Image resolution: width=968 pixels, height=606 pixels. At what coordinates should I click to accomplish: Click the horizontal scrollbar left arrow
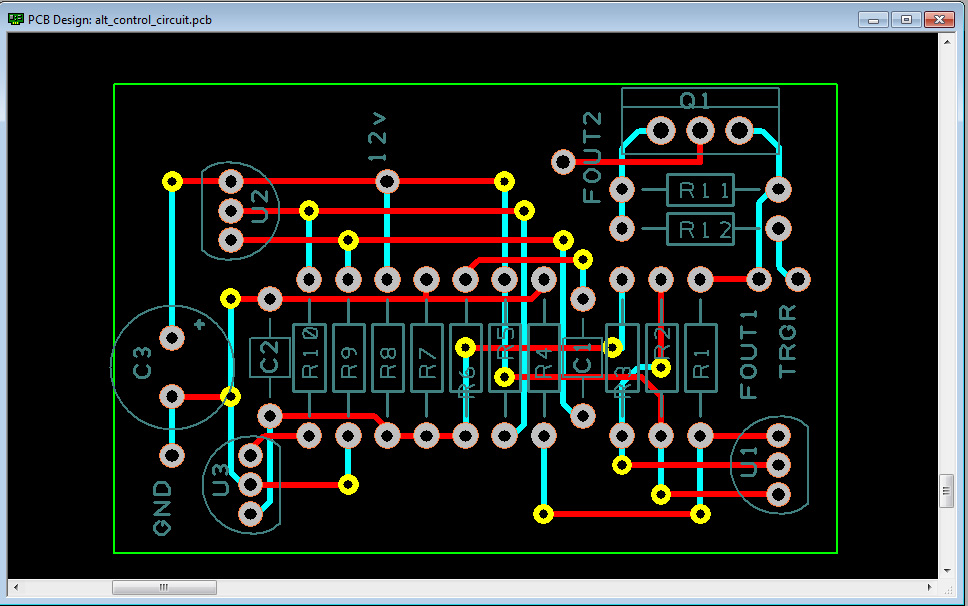15,587
